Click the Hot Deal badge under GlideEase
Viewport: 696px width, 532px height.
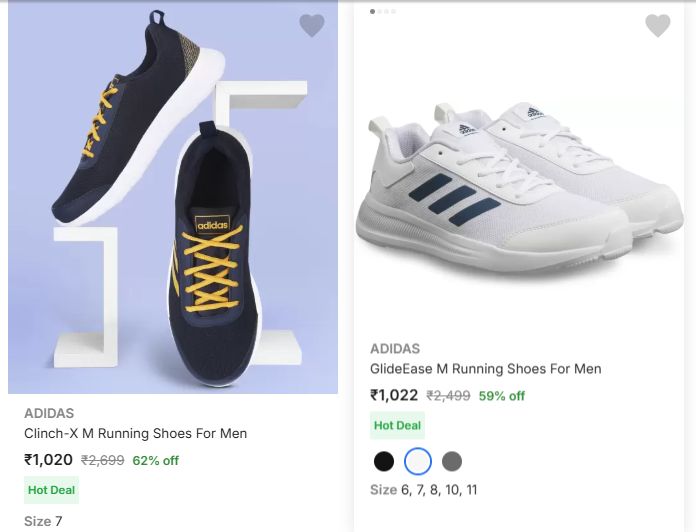coord(397,426)
